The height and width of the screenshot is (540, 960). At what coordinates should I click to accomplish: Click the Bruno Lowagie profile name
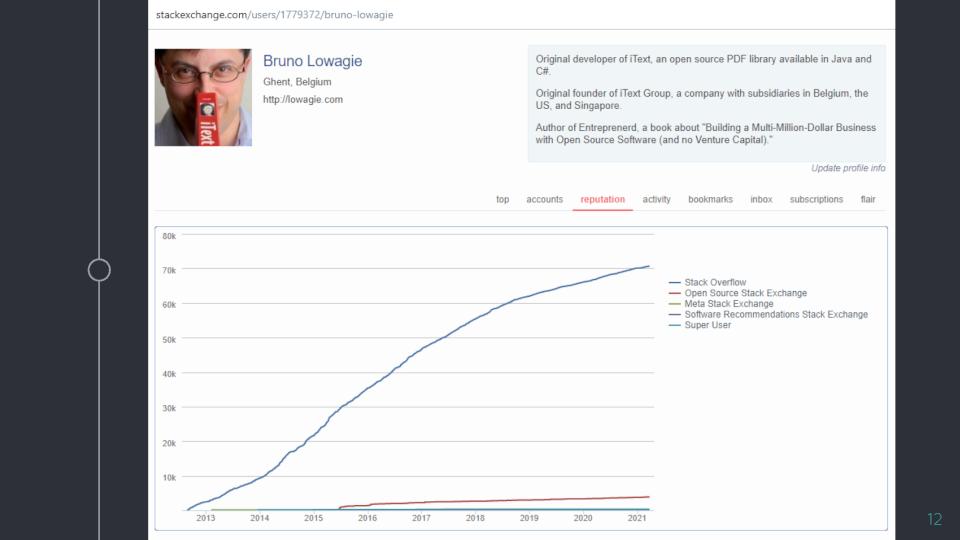coord(312,61)
